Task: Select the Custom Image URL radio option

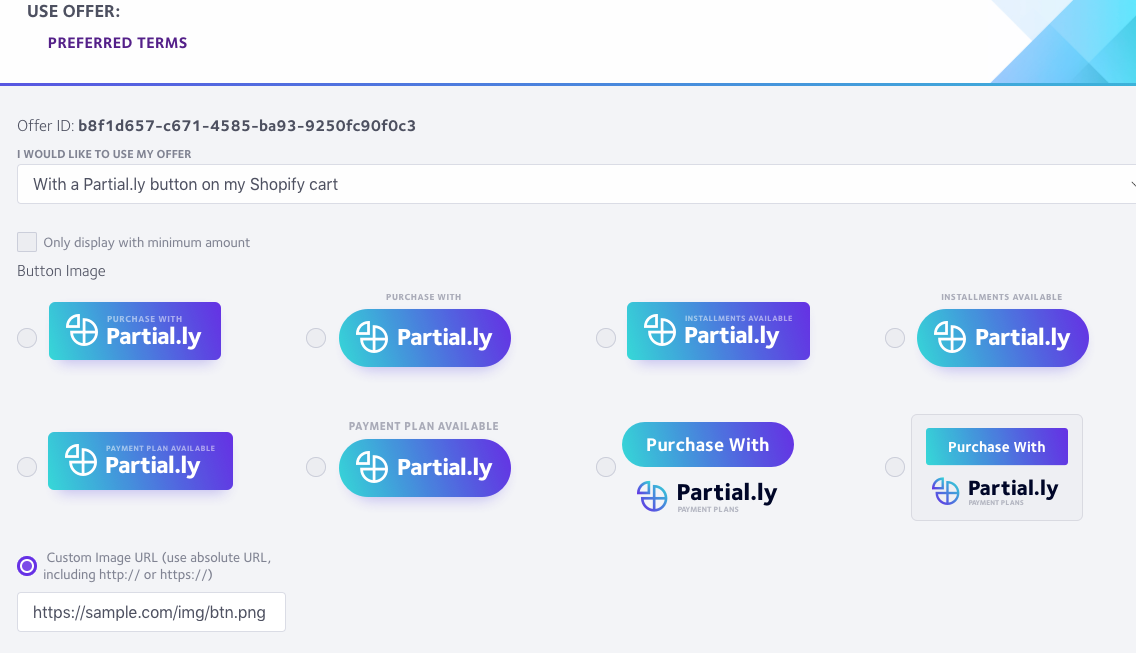Action: 27,566
